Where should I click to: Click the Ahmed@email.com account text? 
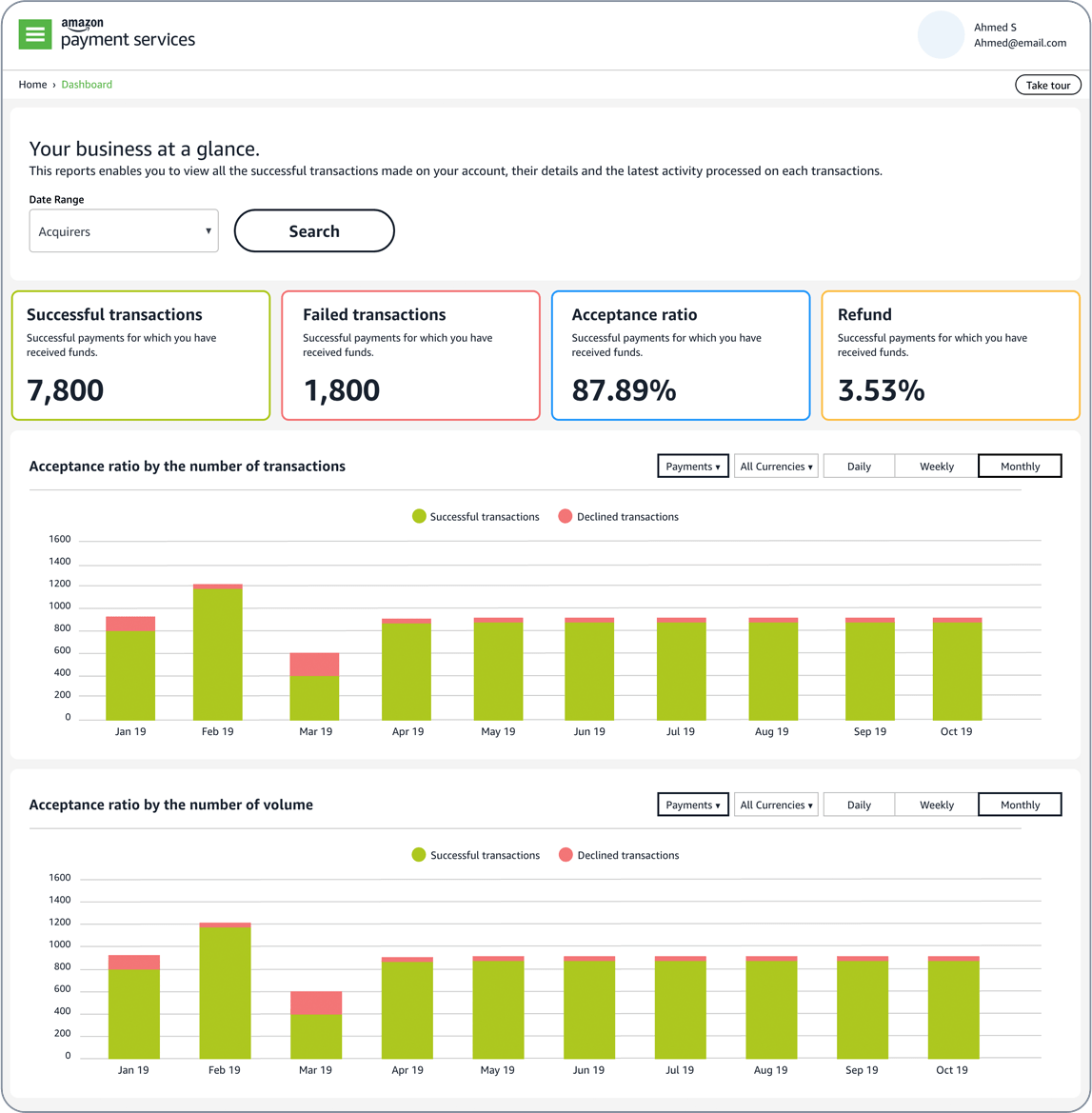[1020, 43]
